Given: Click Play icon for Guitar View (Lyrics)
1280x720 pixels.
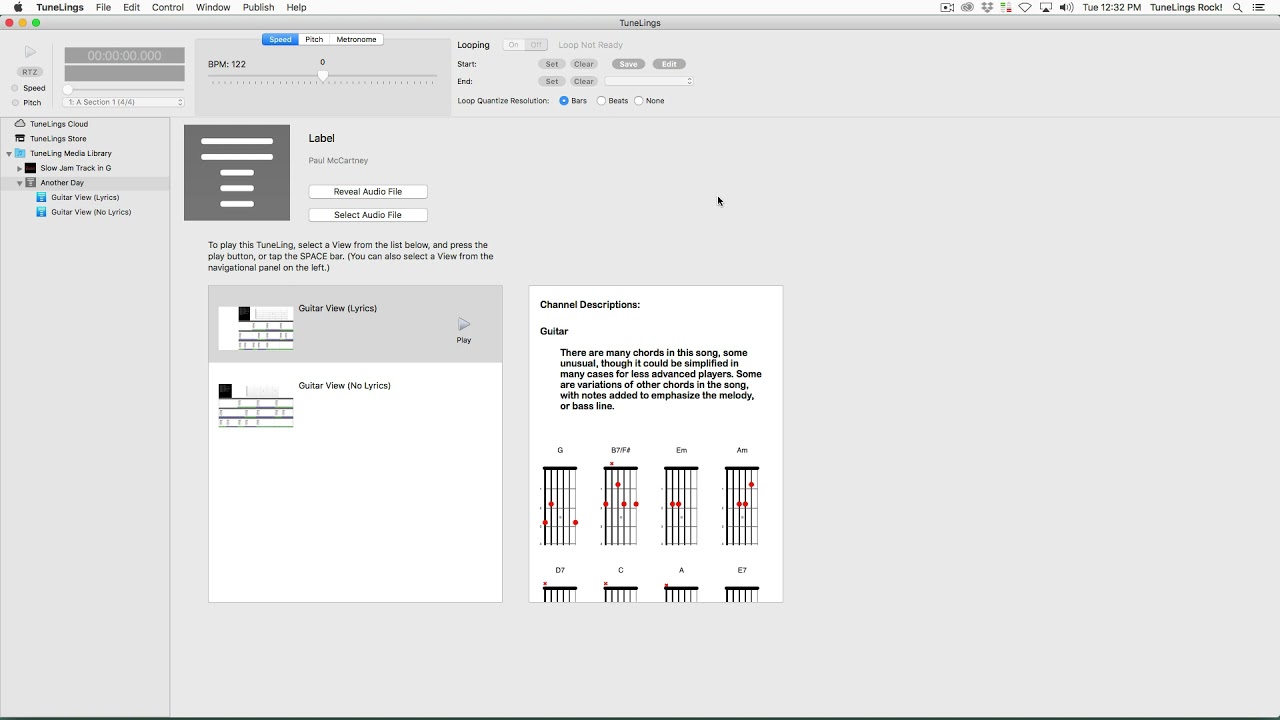Looking at the screenshot, I should pos(464,325).
